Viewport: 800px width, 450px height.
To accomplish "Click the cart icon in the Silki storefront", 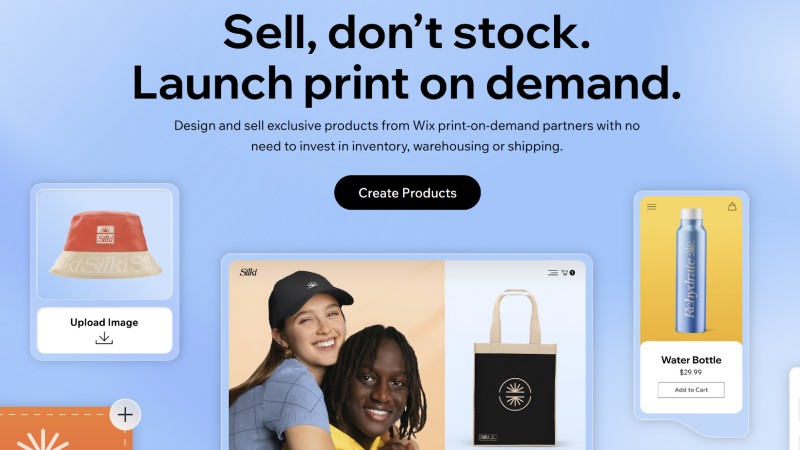I will [565, 273].
